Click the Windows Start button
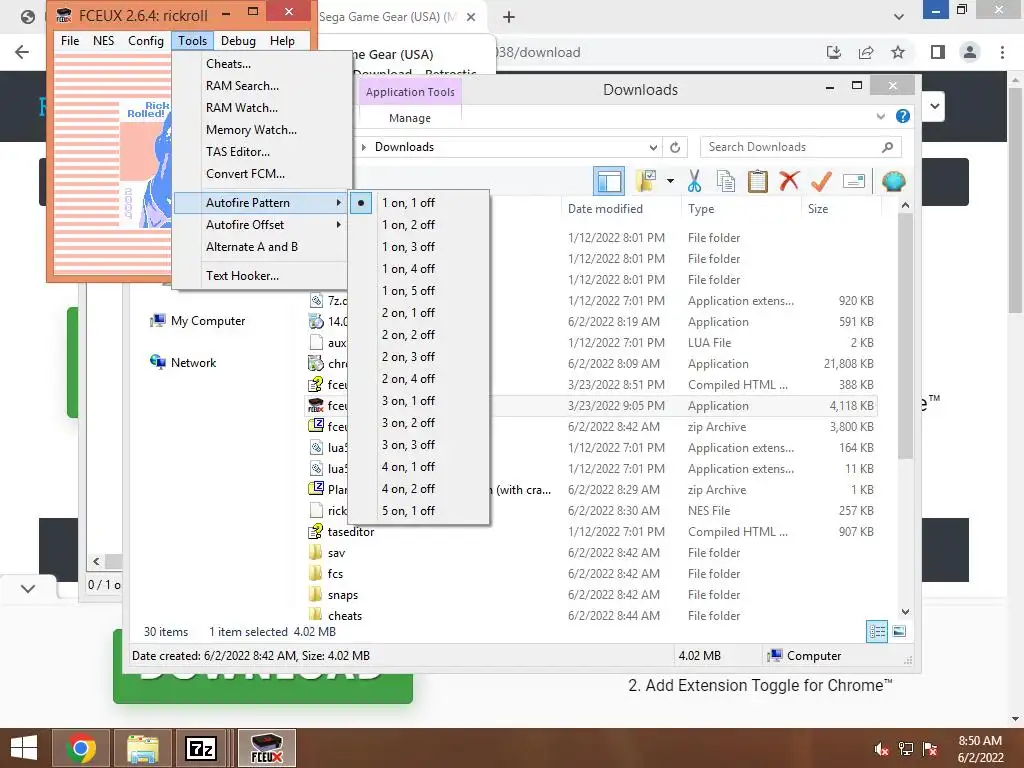The width and height of the screenshot is (1024, 768). 24,748
